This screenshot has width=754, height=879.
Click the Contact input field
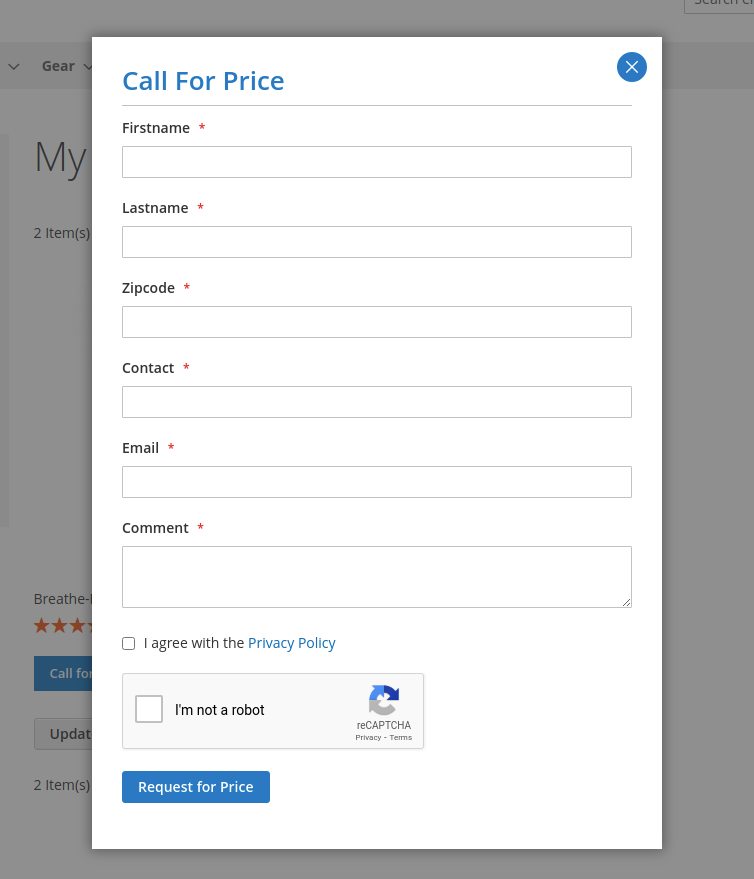pos(376,402)
